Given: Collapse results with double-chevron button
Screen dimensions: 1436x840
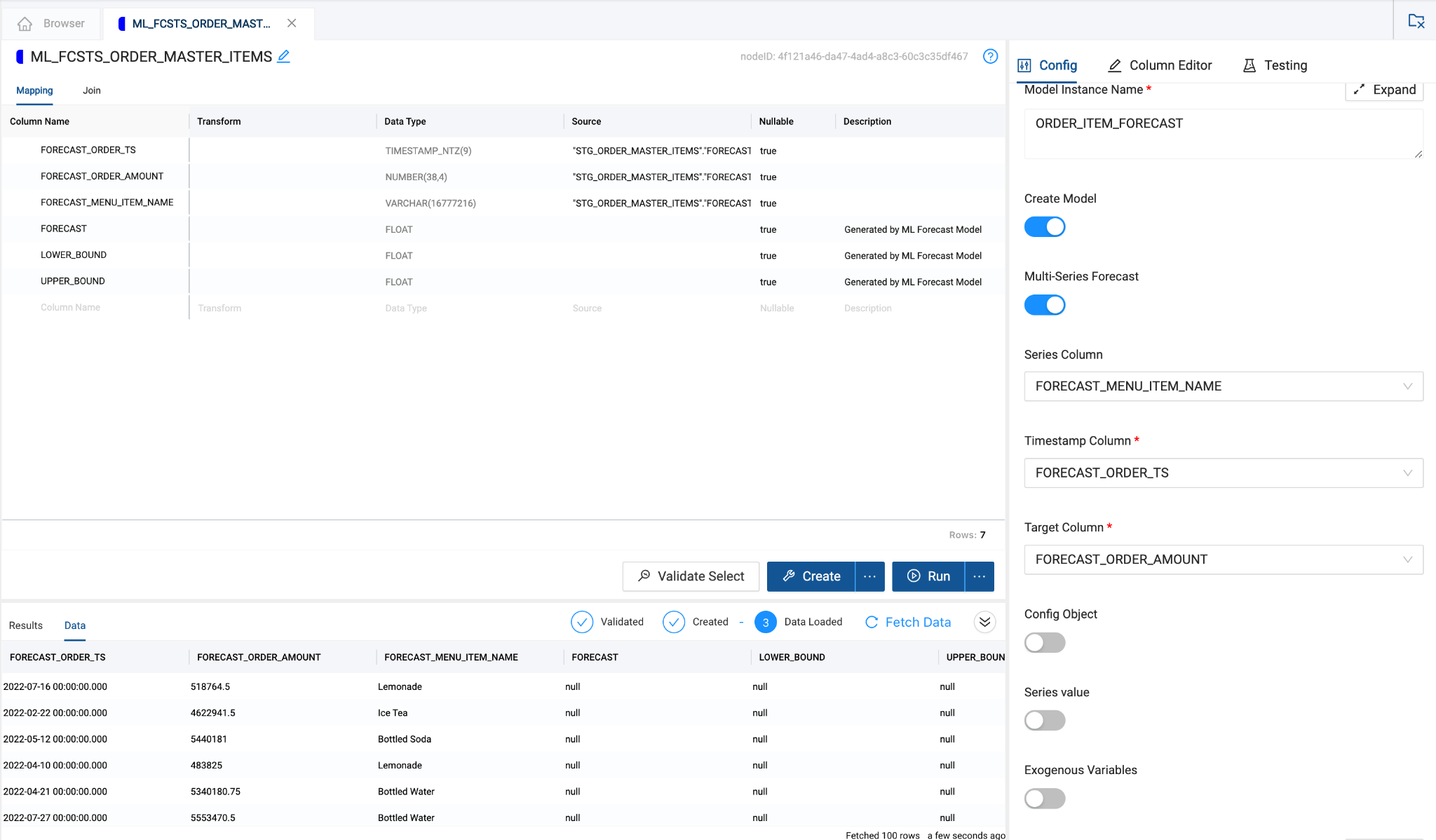Looking at the screenshot, I should (x=985, y=622).
